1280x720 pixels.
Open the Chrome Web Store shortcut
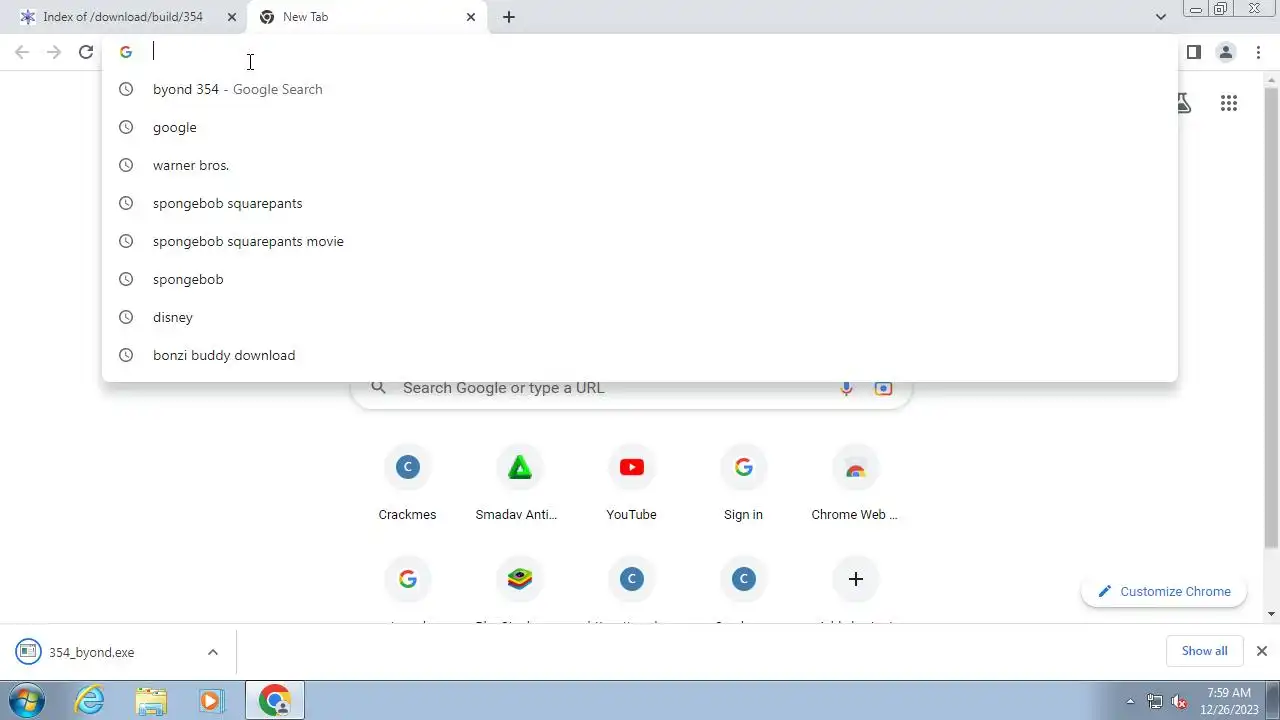[855, 484]
